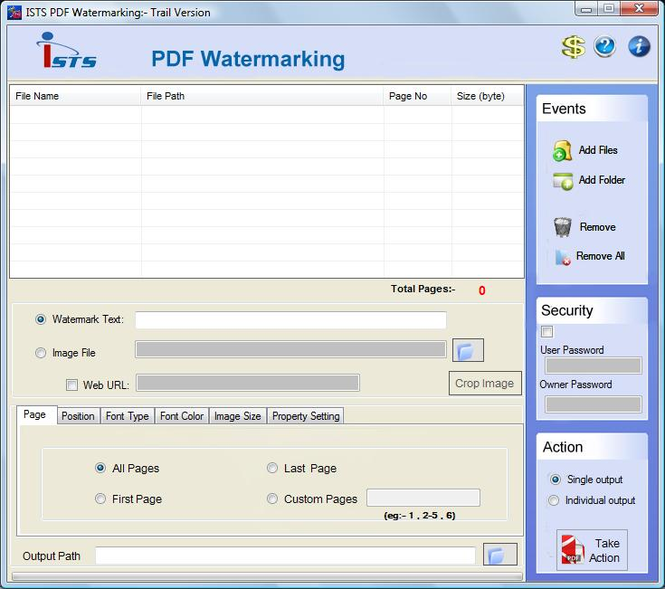Screen dimensions: 665x589
Task: Minimize the ISTS PDF Watermarking window
Action: point(587,8)
